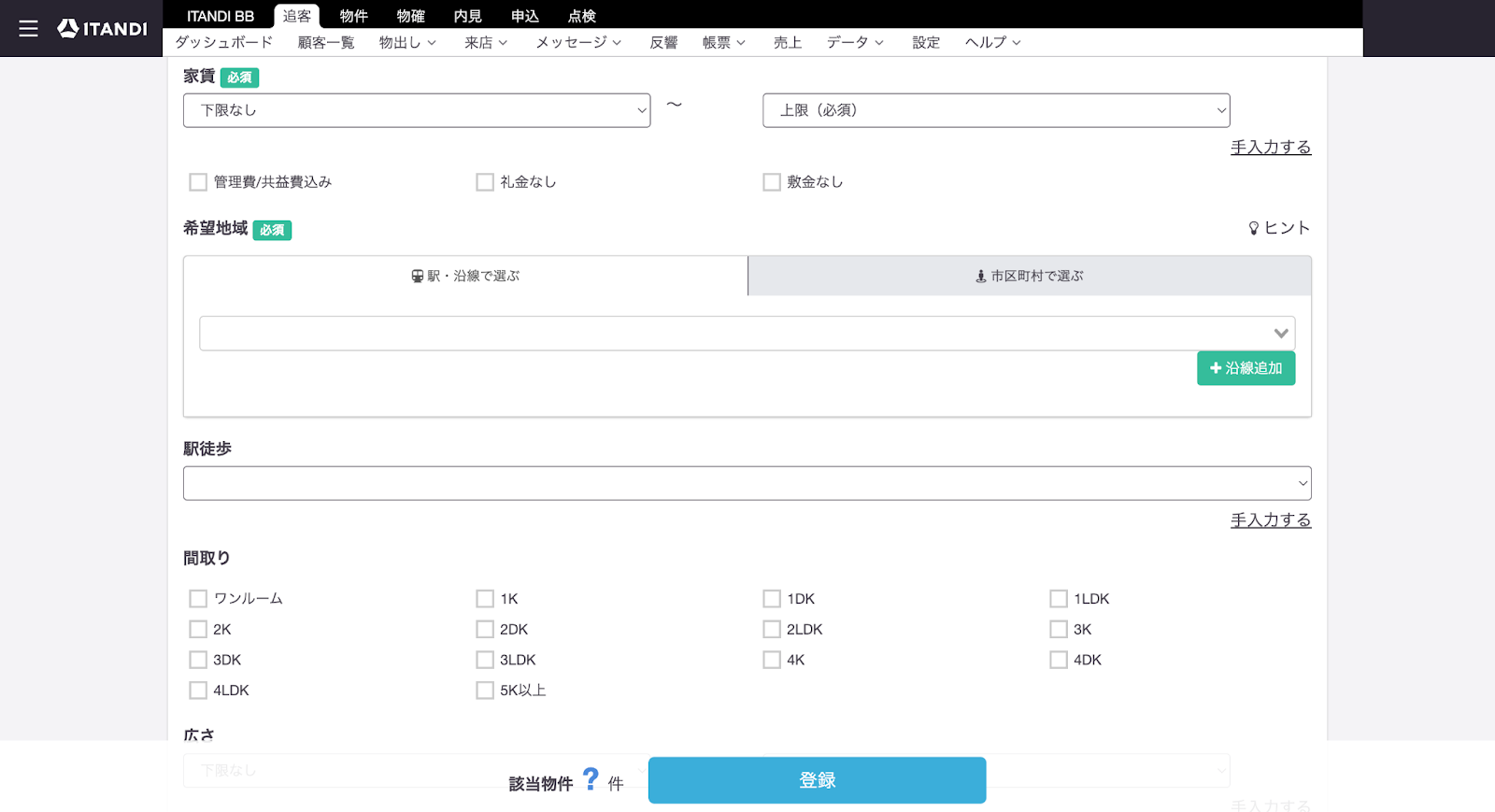
Task: Check the 2DK checkbox
Action: click(485, 630)
